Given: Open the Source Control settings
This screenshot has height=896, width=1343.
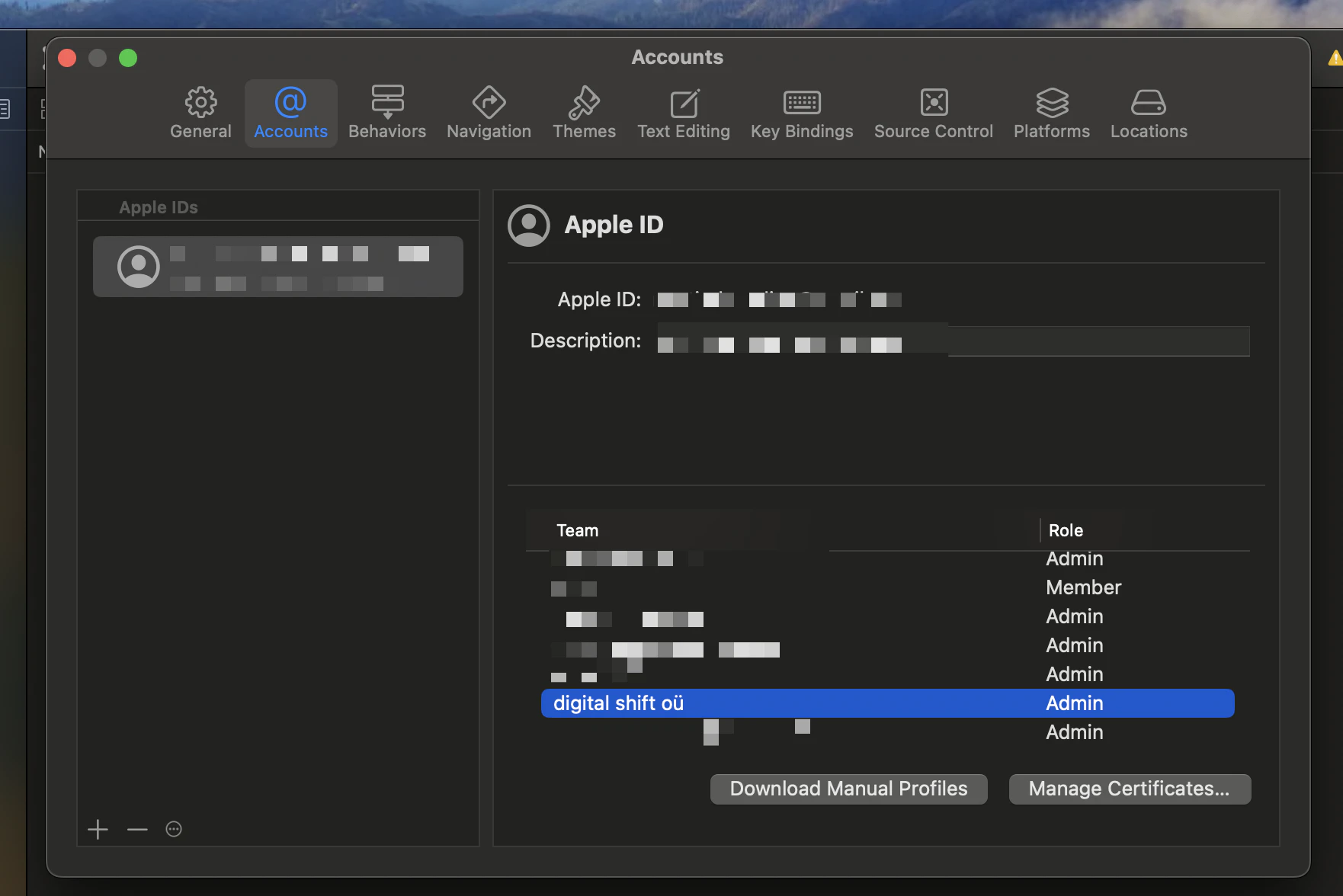Looking at the screenshot, I should 933,113.
